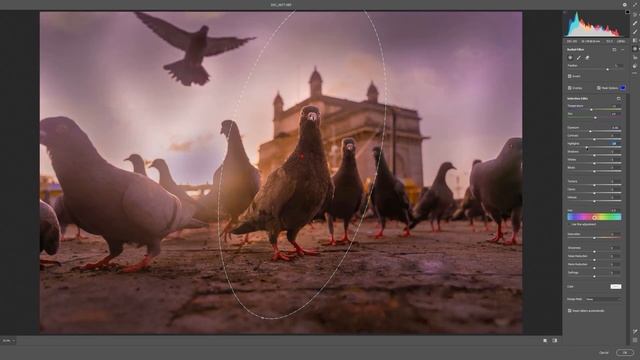Open the Edit panel icon in right toolbar

pyautogui.click(x=635, y=14)
